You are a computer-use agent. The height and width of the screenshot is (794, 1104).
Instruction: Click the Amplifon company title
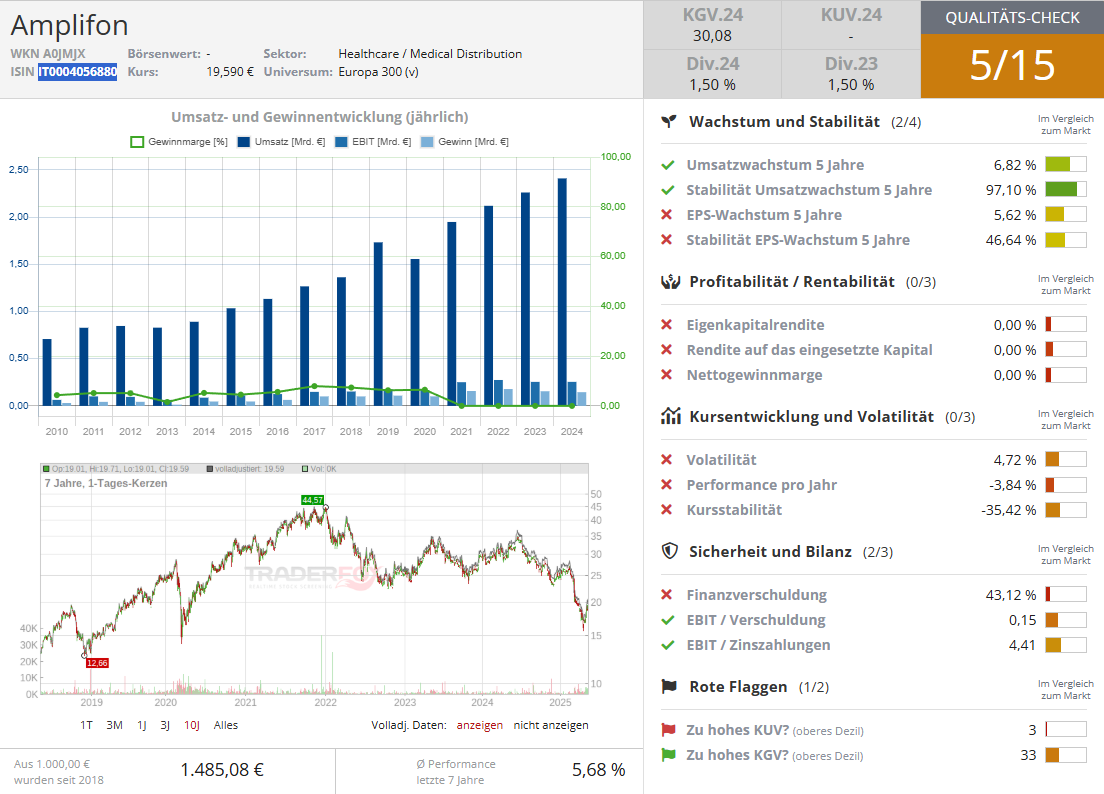pos(69,26)
